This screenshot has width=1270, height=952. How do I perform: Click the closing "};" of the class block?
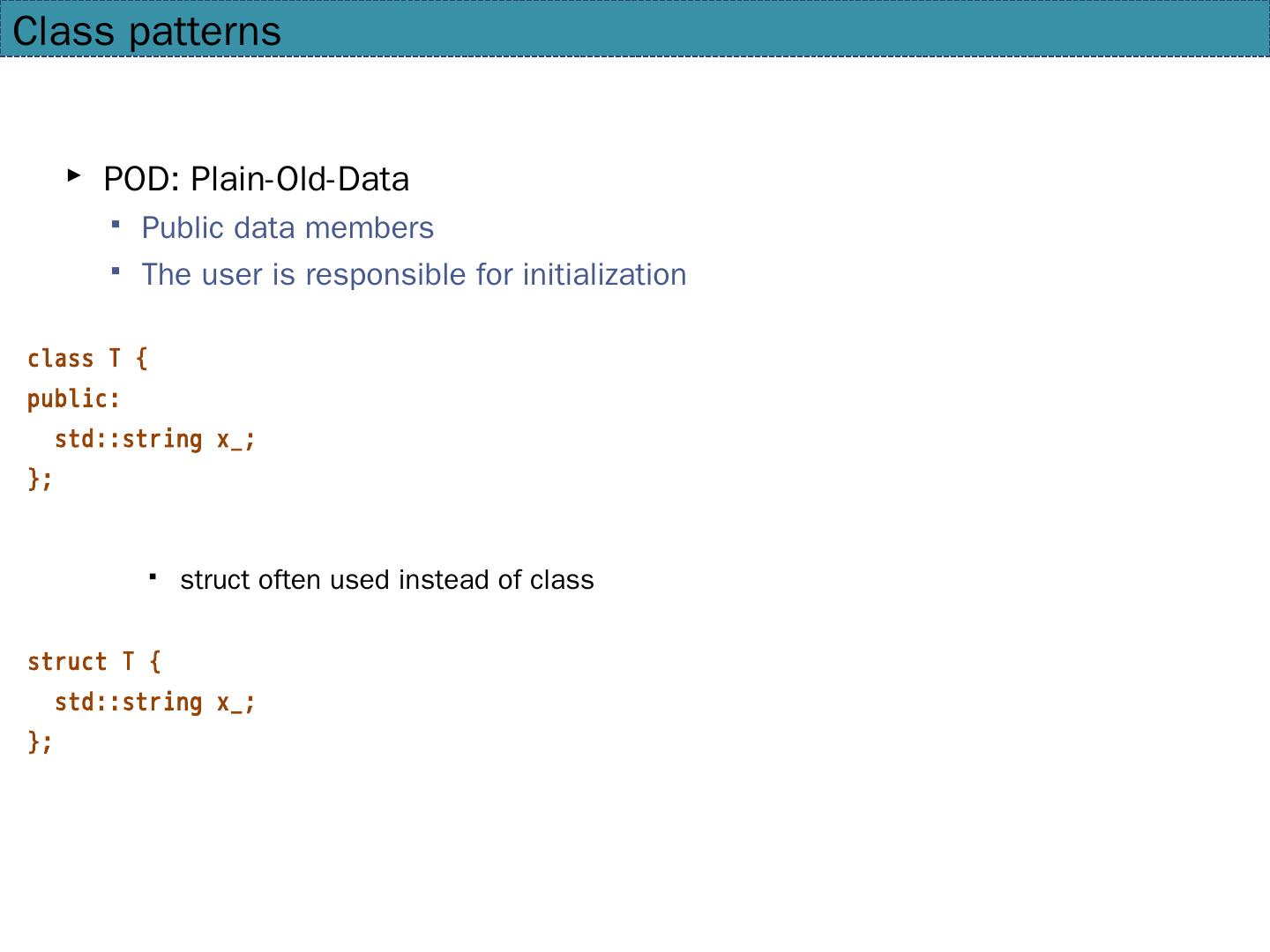coord(40,479)
